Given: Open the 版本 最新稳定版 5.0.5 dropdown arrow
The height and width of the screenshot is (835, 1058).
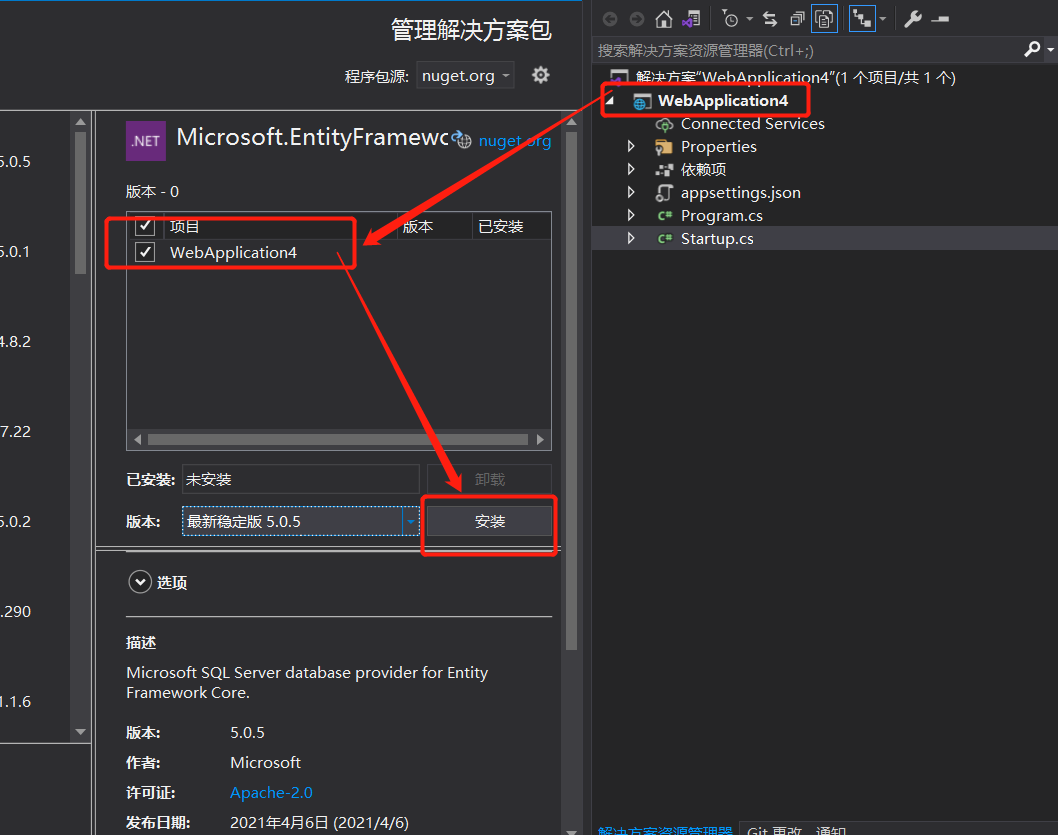Looking at the screenshot, I should 410,521.
